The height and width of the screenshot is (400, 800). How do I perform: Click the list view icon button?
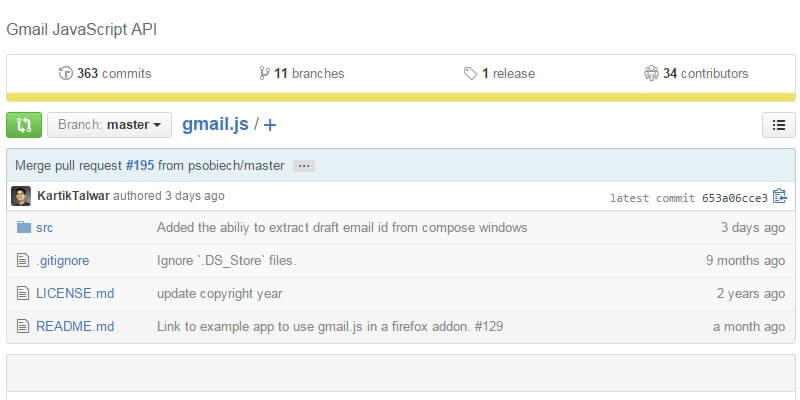[778, 125]
